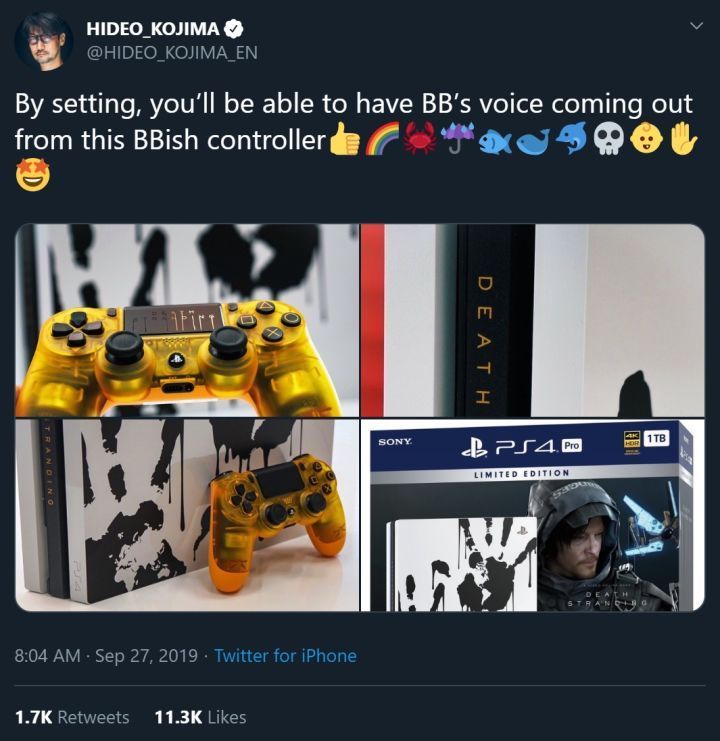Click the rainbow emoji in tweet
This screenshot has height=741, width=720.
(x=381, y=139)
